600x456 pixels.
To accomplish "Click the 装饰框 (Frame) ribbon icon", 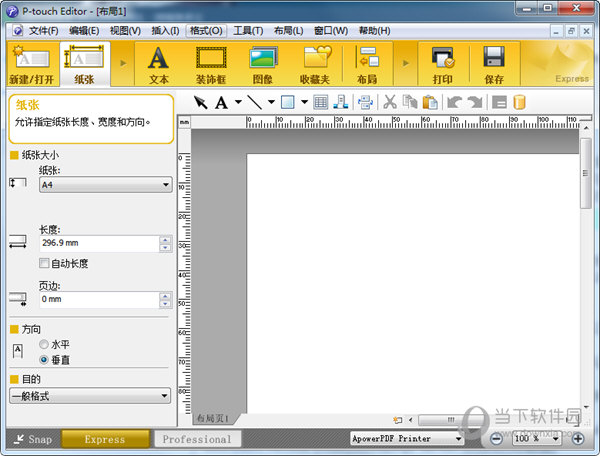I will [x=211, y=64].
